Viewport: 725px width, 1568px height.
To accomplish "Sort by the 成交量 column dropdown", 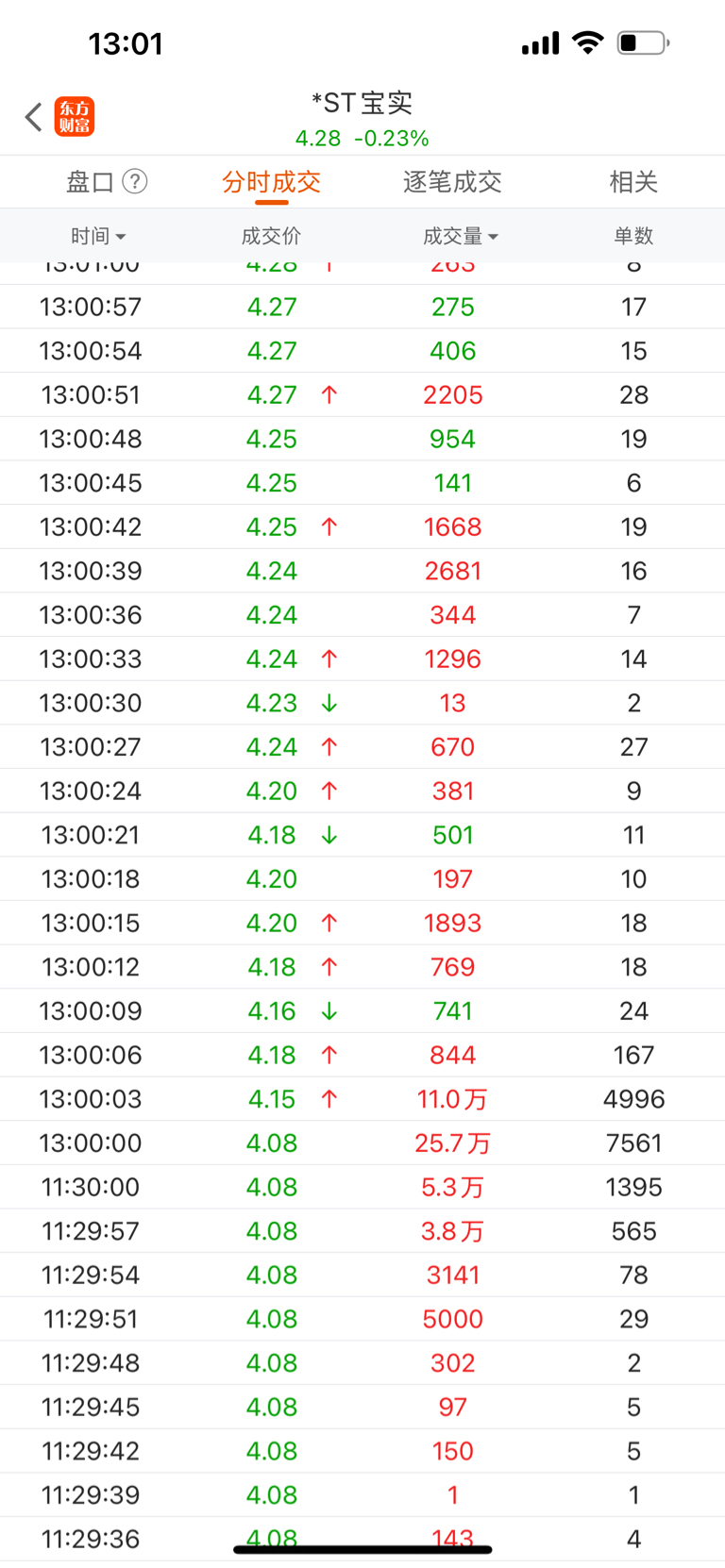I will pyautogui.click(x=461, y=236).
